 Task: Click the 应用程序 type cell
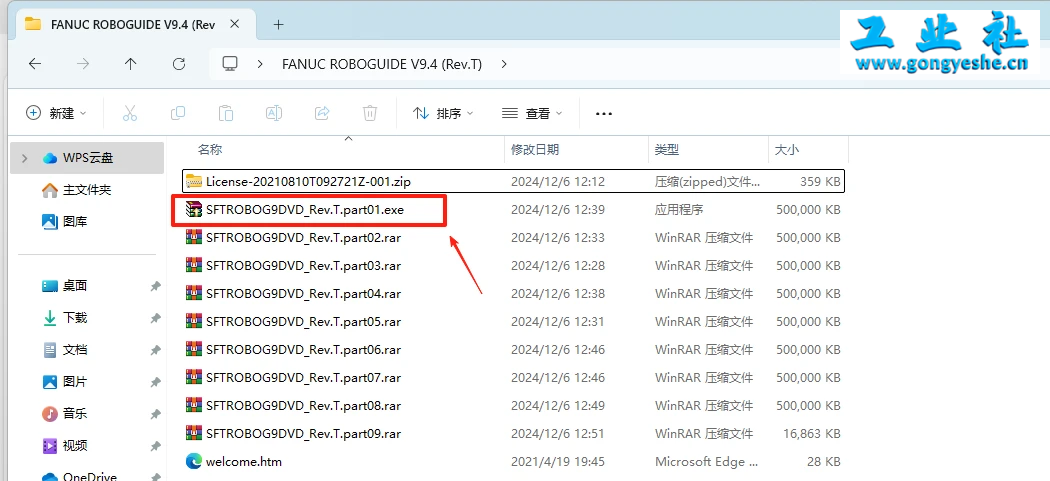pyautogui.click(x=679, y=209)
